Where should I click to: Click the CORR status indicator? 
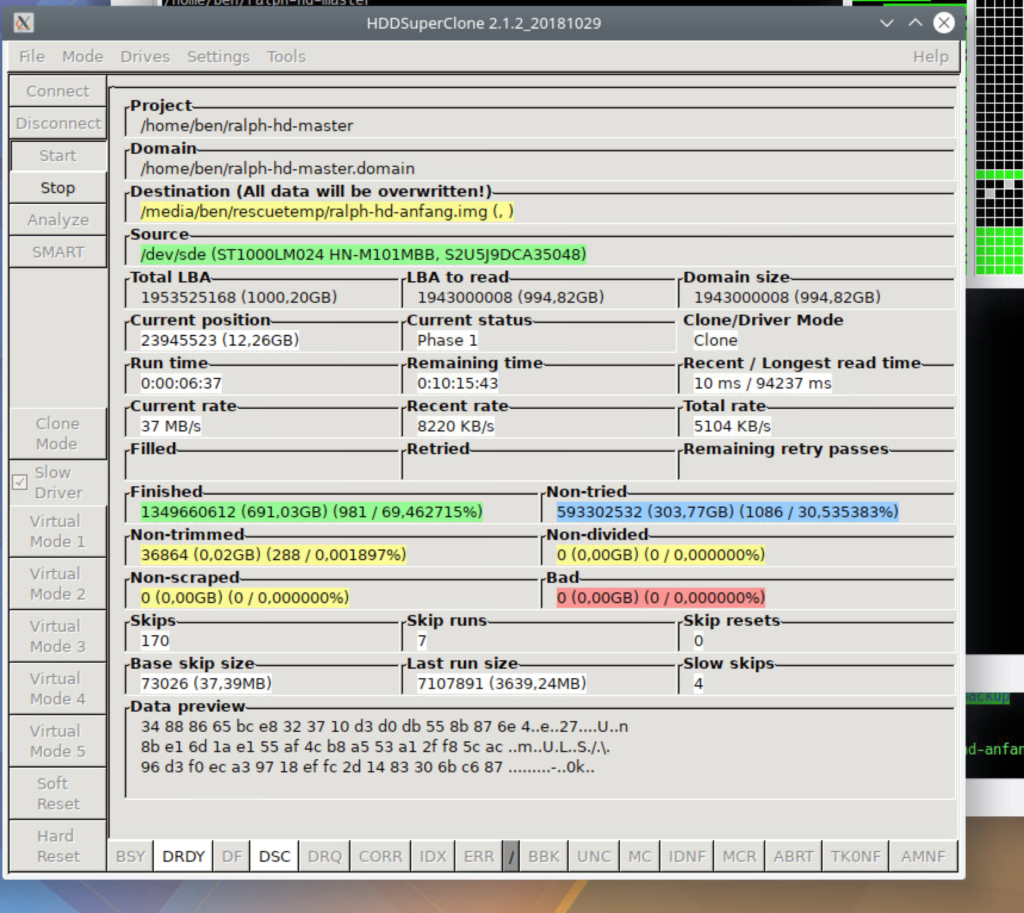point(380,856)
